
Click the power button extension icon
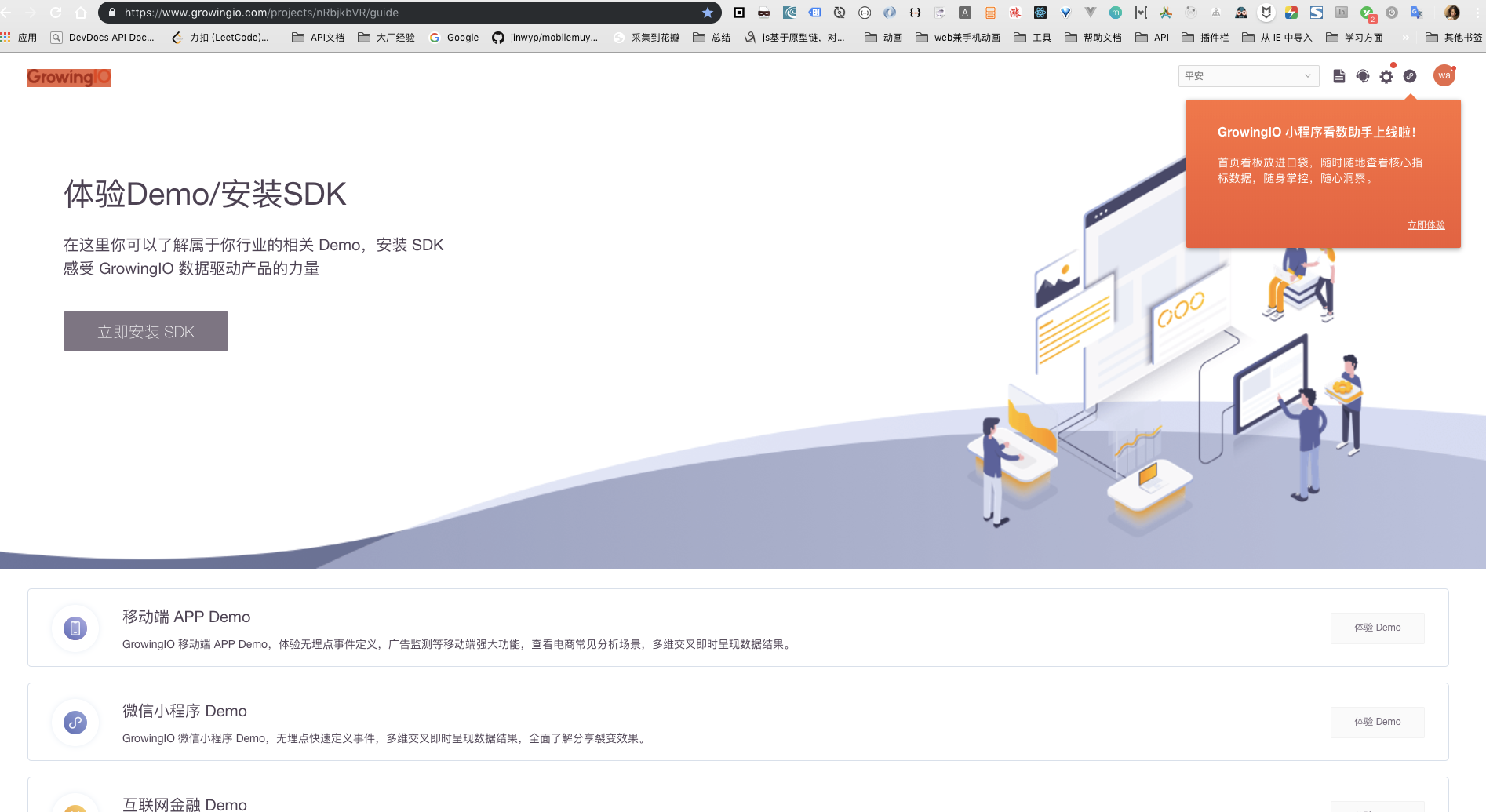pos(1392,13)
